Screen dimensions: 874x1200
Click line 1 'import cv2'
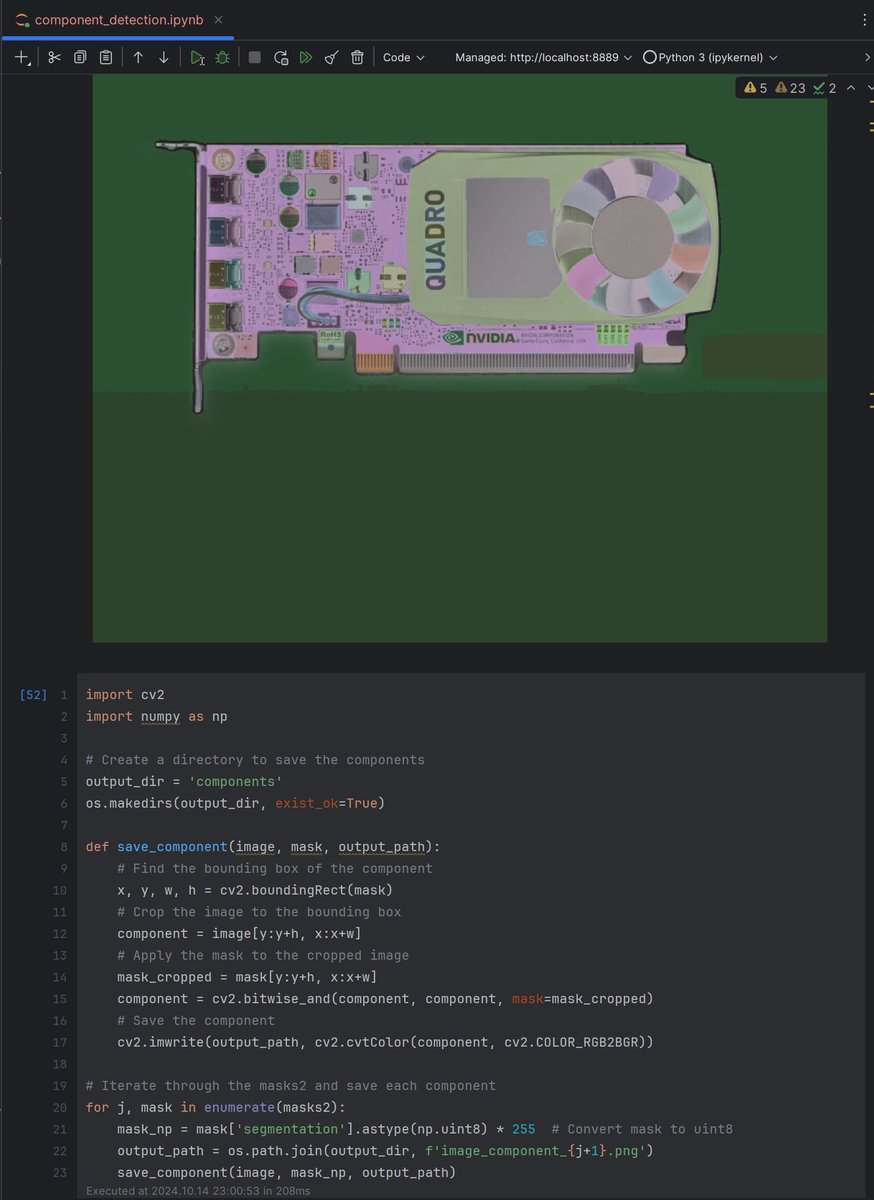[125, 695]
